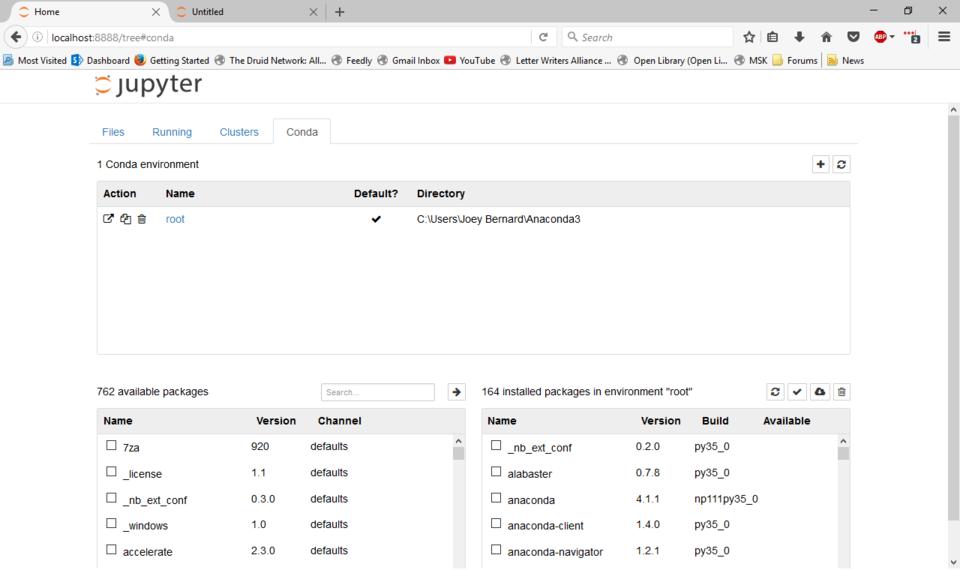Click the cloud download update packages icon
The width and height of the screenshot is (960, 570).
click(819, 392)
